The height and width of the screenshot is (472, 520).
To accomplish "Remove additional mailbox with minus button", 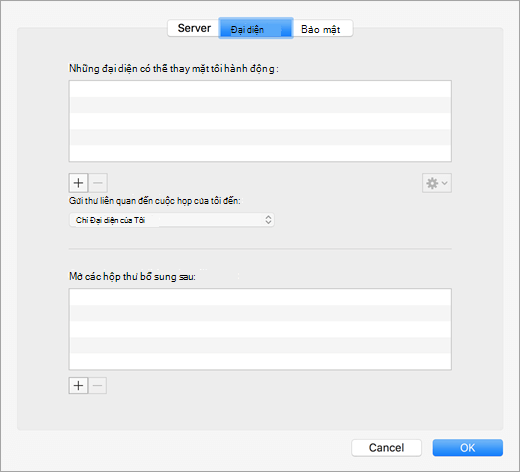I will point(97,386).
